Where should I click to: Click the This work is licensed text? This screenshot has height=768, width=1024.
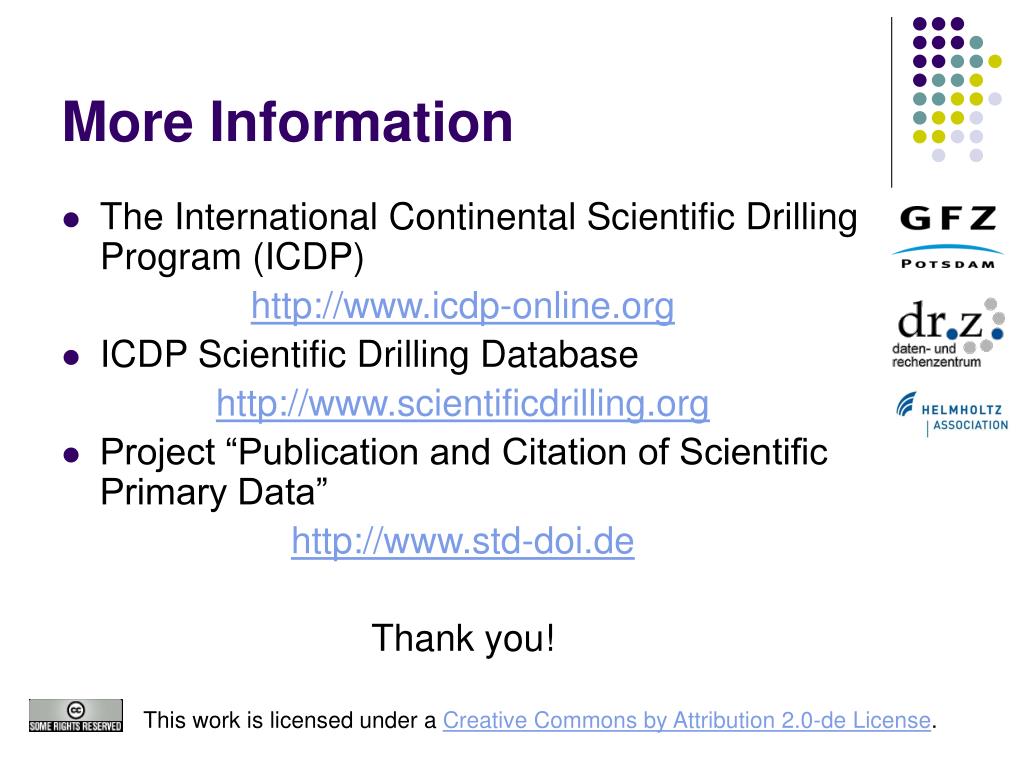click(x=289, y=720)
